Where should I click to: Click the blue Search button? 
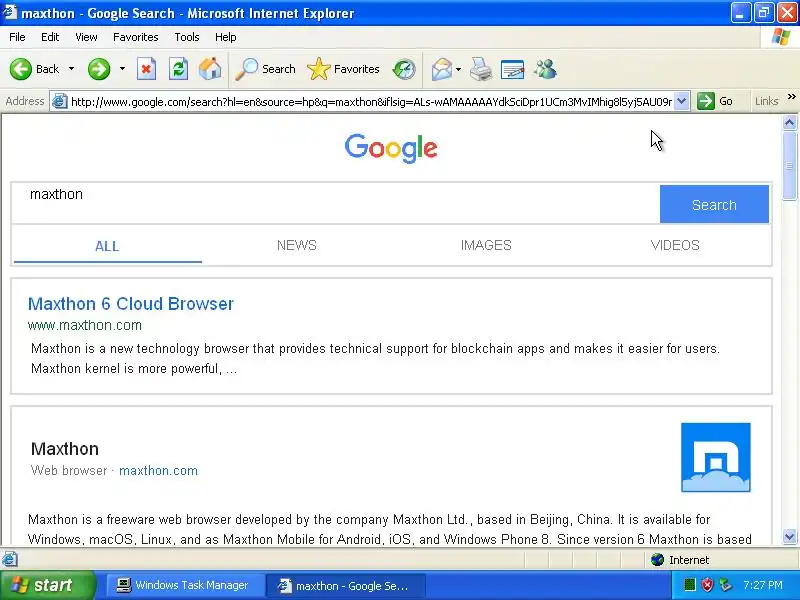tap(714, 204)
